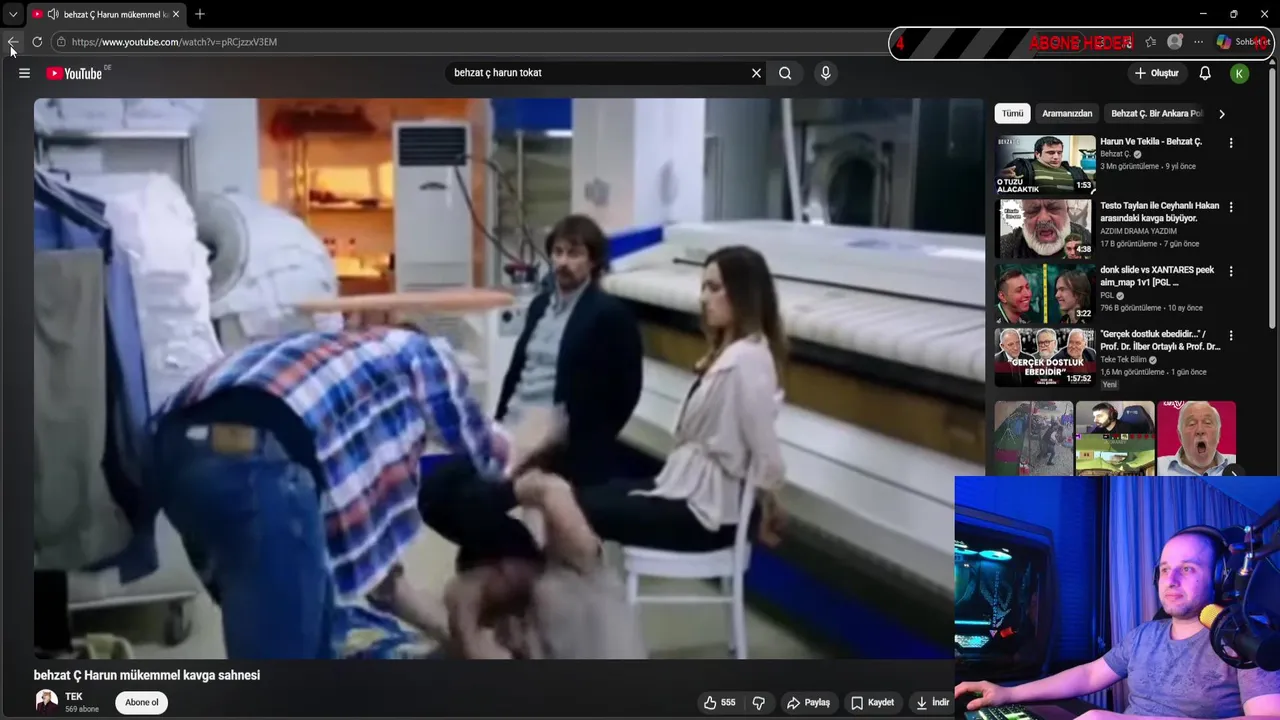
Task: Open a new browser tab
Action: click(x=200, y=14)
